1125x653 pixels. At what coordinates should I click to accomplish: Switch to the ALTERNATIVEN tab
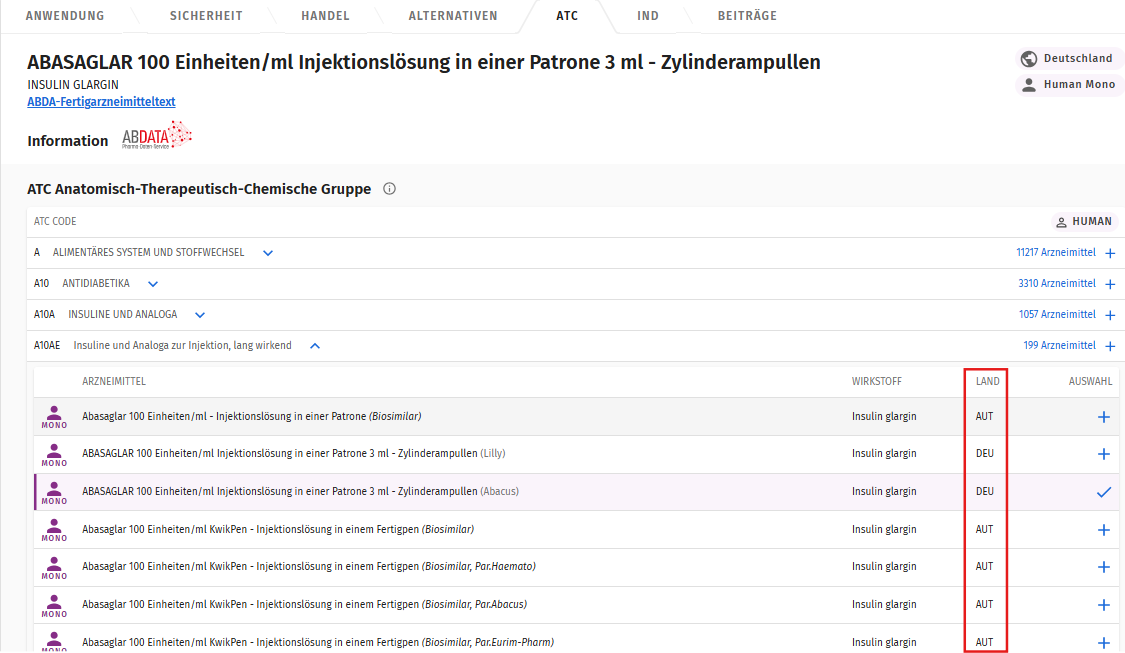[453, 16]
